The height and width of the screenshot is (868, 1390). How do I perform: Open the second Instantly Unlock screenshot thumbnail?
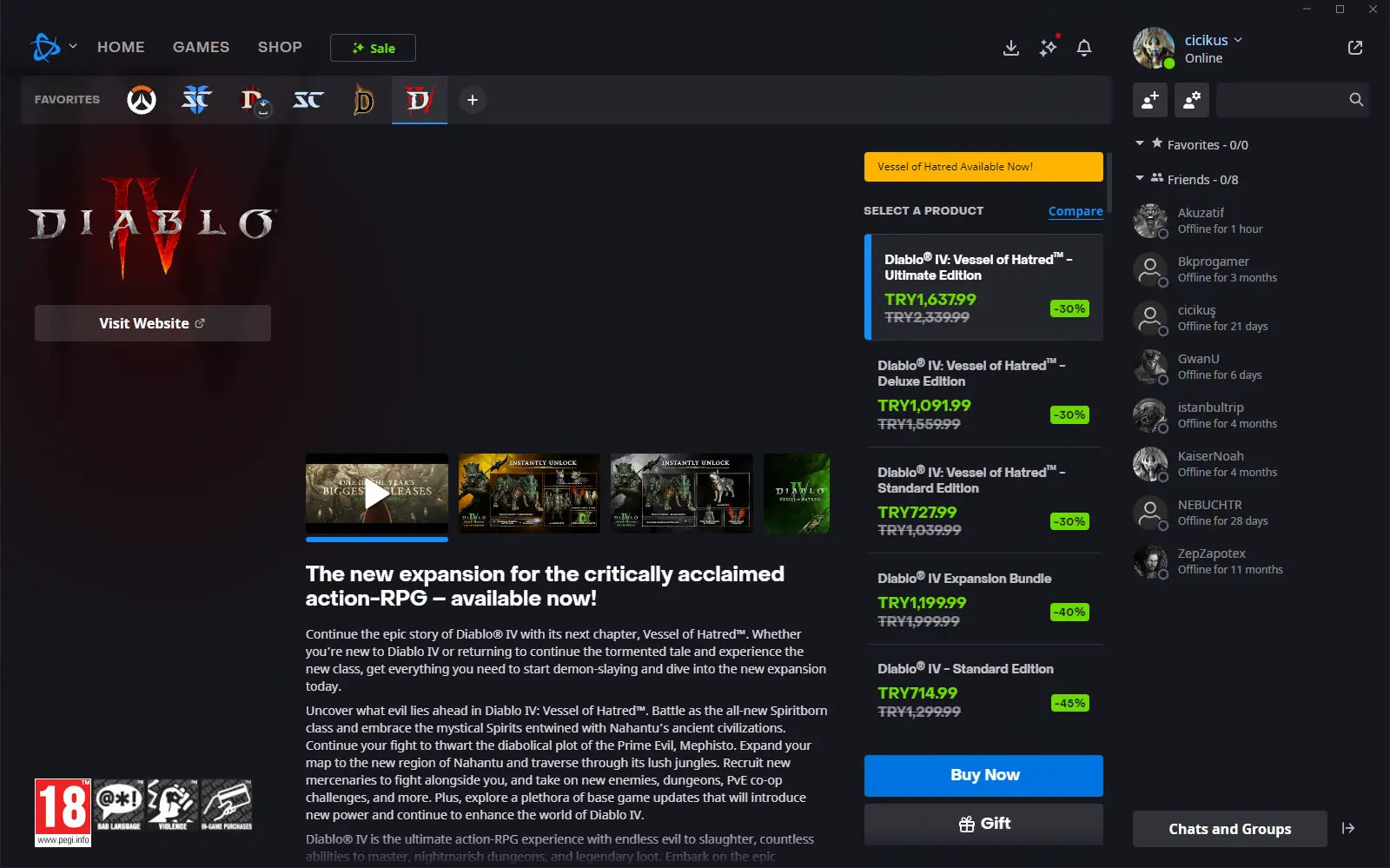[x=529, y=494]
